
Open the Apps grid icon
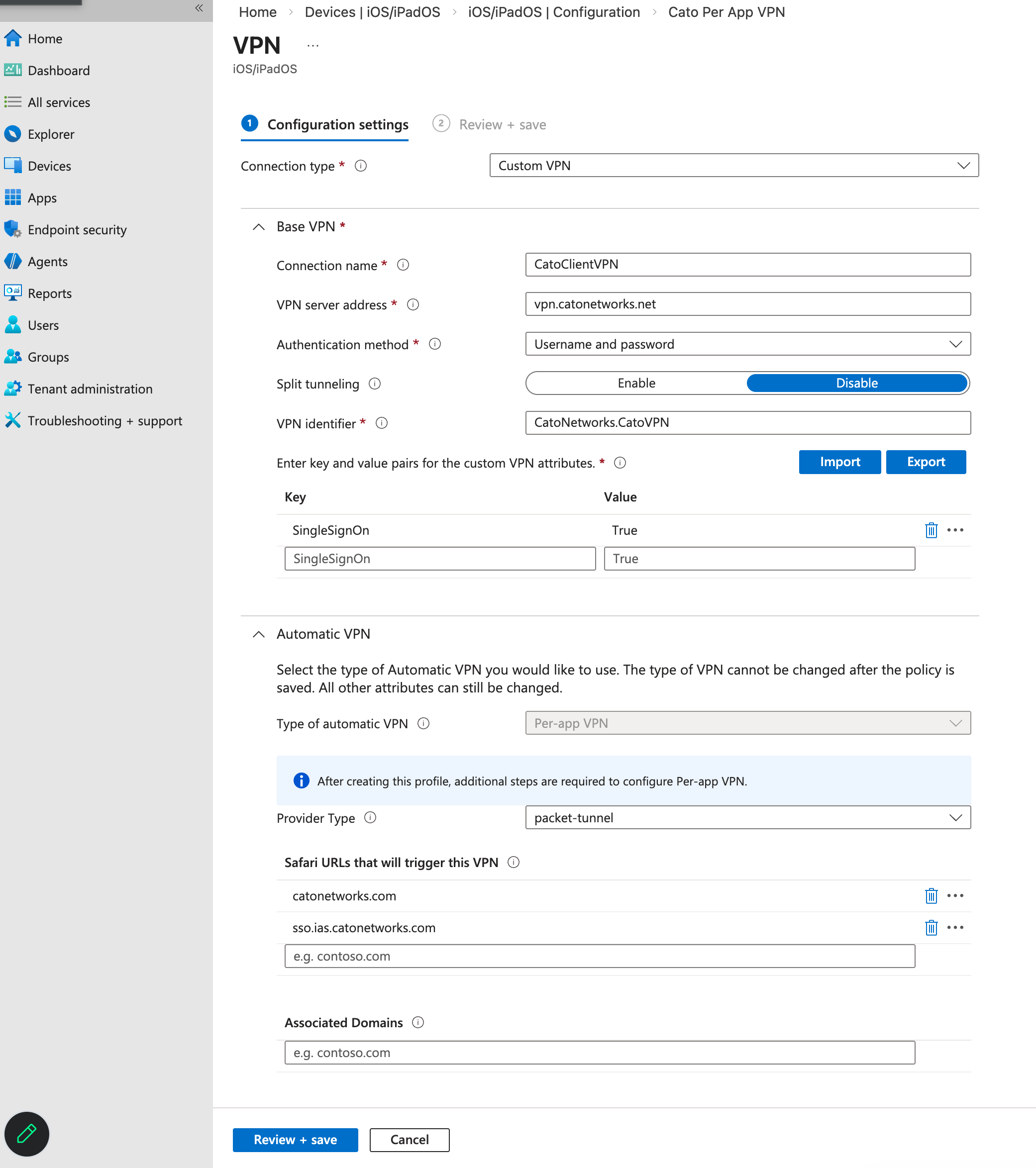[12, 197]
